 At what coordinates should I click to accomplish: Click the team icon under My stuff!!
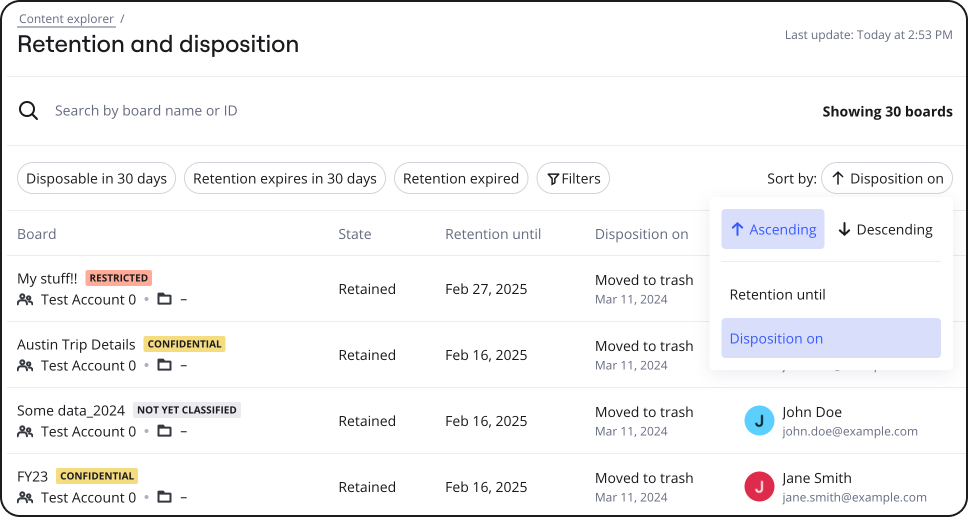point(25,299)
